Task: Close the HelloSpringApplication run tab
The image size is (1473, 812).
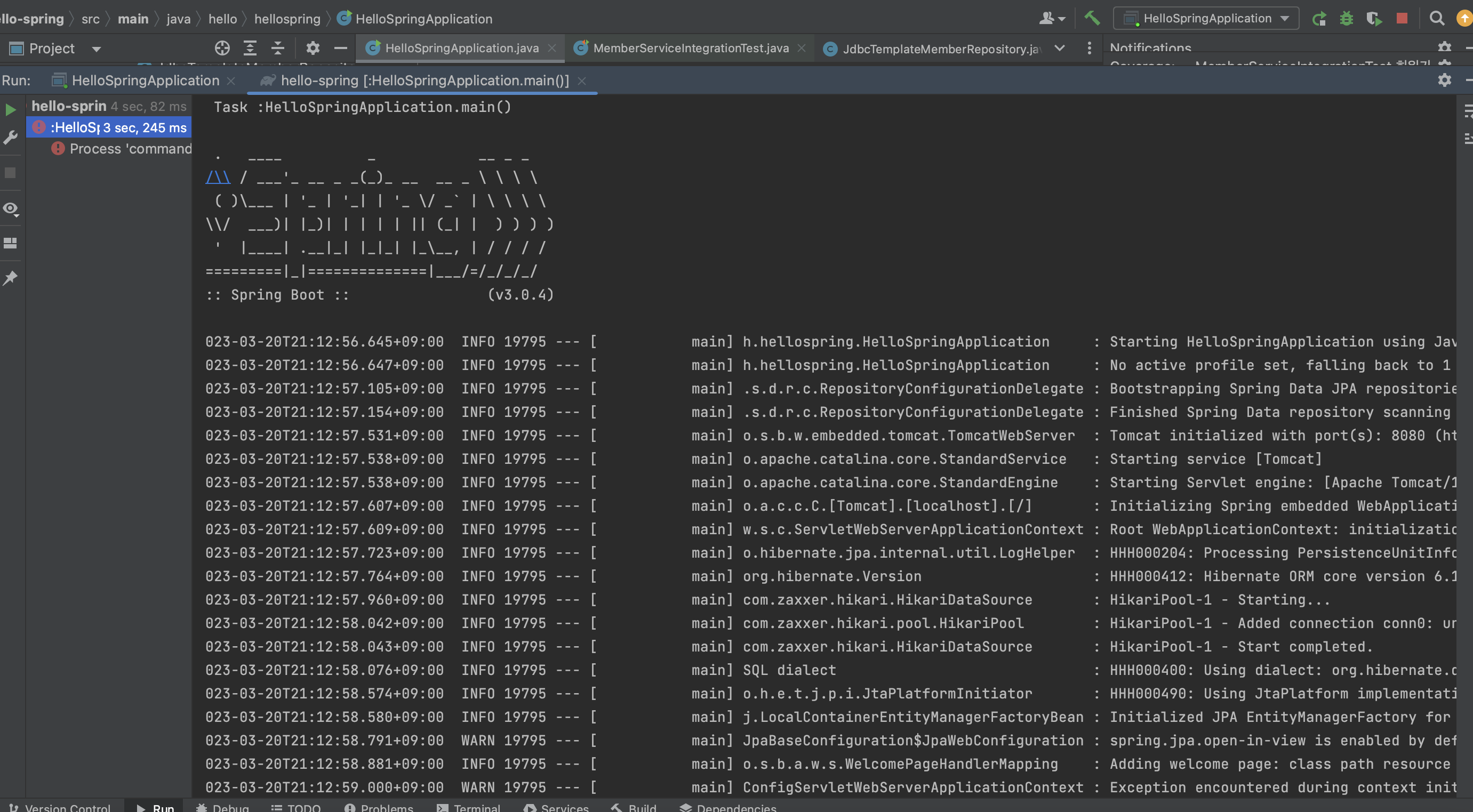Action: [231, 81]
